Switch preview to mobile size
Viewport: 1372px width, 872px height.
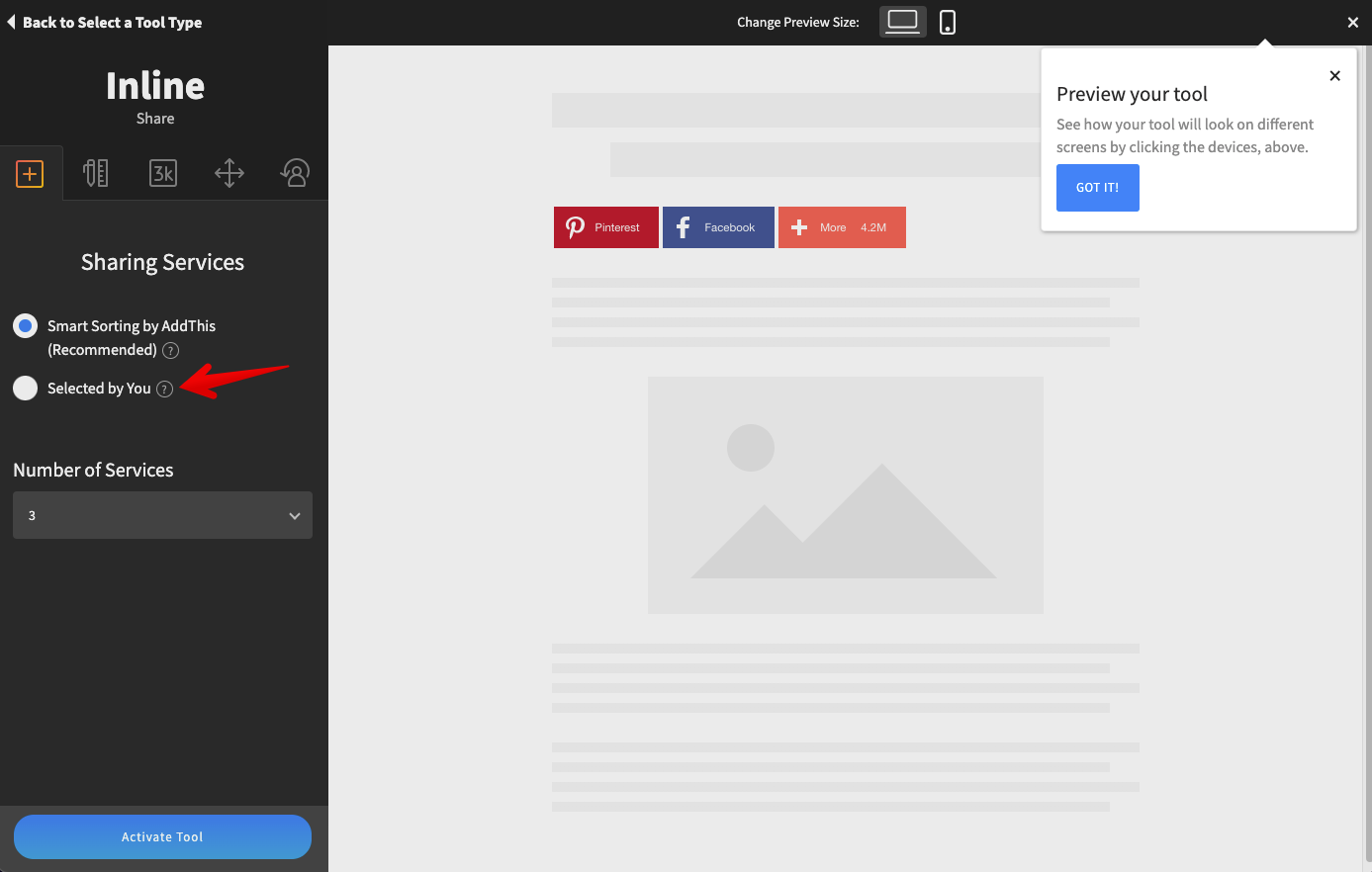click(x=948, y=22)
